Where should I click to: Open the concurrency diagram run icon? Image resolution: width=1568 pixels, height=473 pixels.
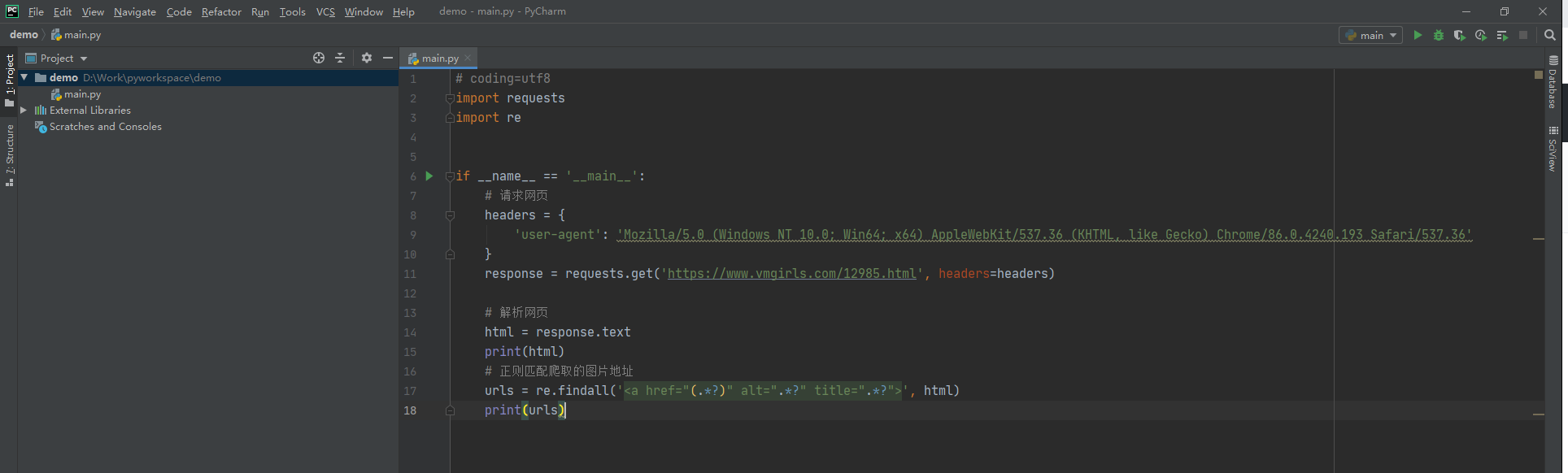point(1502,35)
